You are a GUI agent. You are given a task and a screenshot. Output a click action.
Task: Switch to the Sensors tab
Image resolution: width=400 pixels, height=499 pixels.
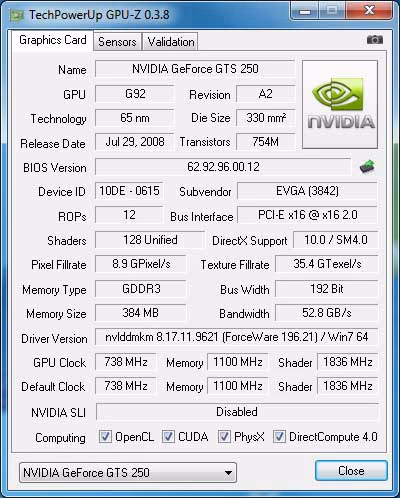click(x=117, y=42)
